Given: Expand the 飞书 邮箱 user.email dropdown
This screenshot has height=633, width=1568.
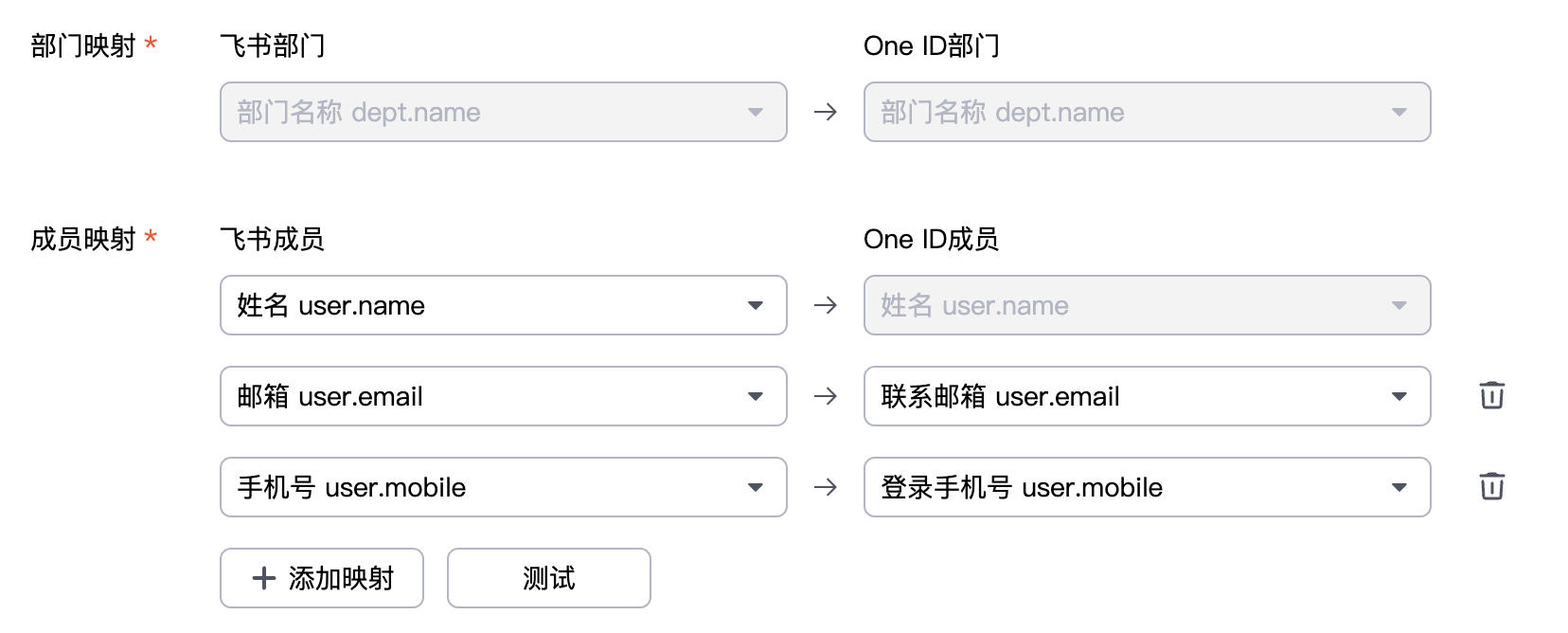Looking at the screenshot, I should [503, 396].
